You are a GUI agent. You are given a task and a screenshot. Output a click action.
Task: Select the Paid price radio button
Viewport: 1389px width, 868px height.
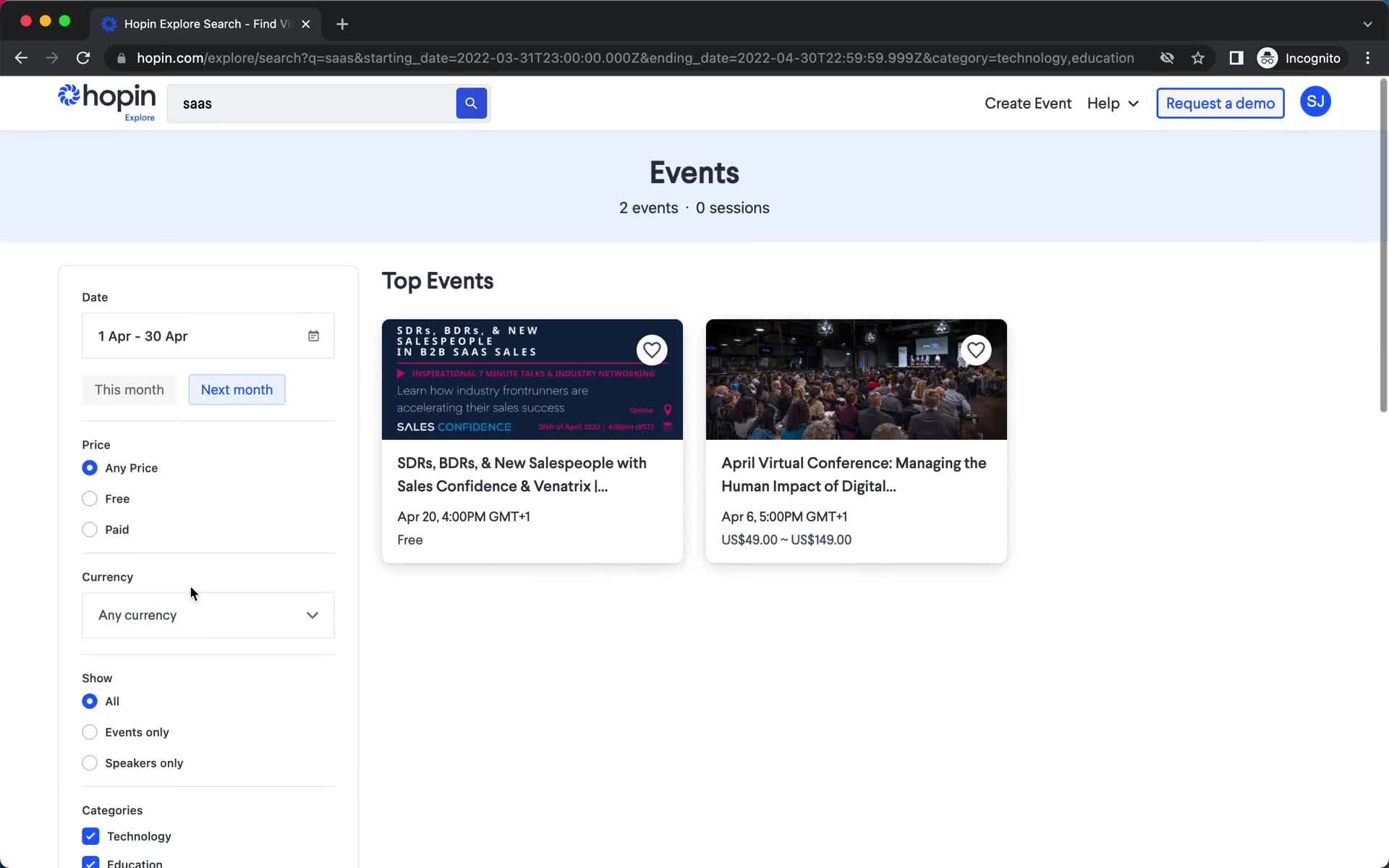[89, 529]
